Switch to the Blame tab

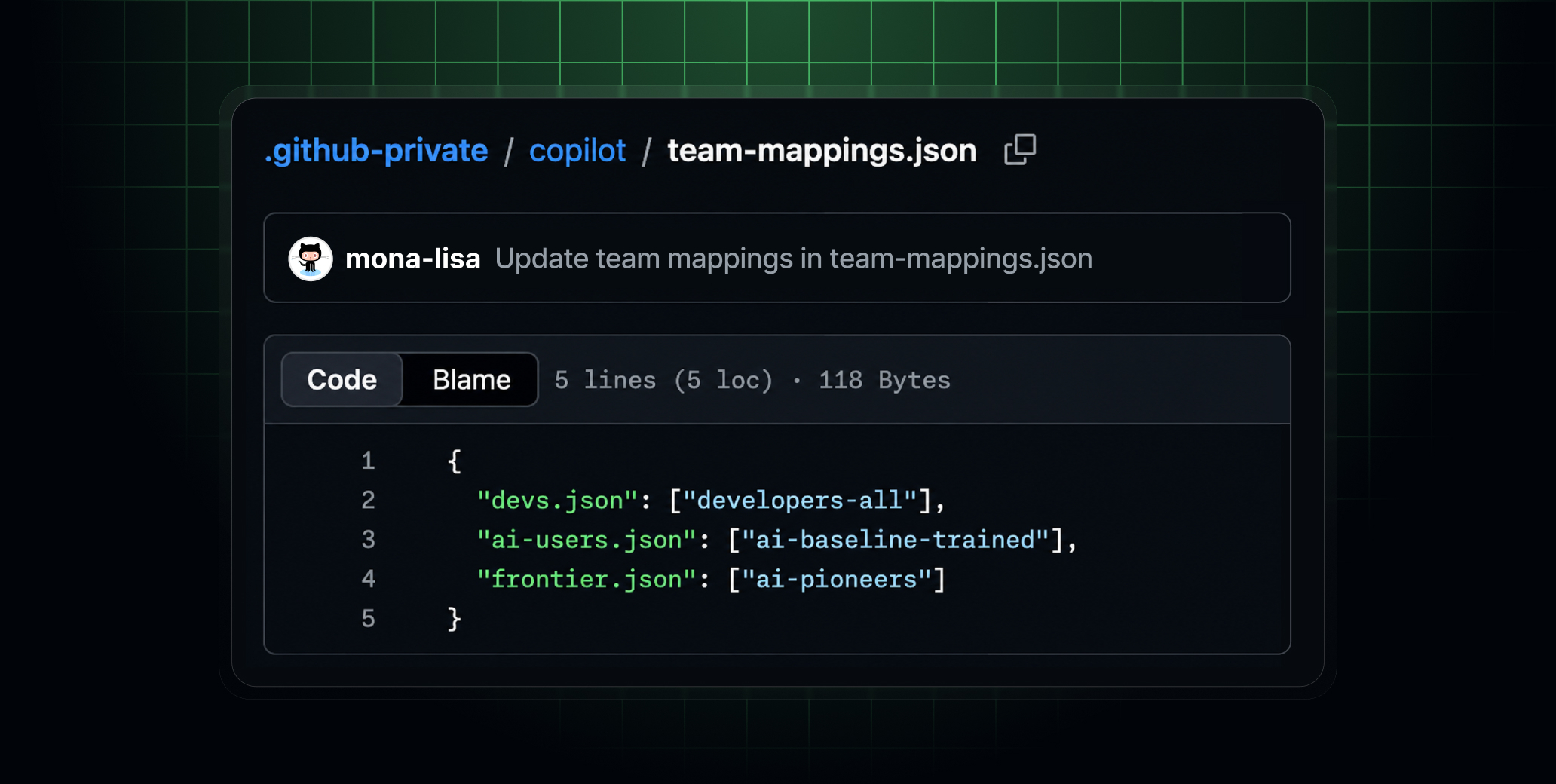471,379
